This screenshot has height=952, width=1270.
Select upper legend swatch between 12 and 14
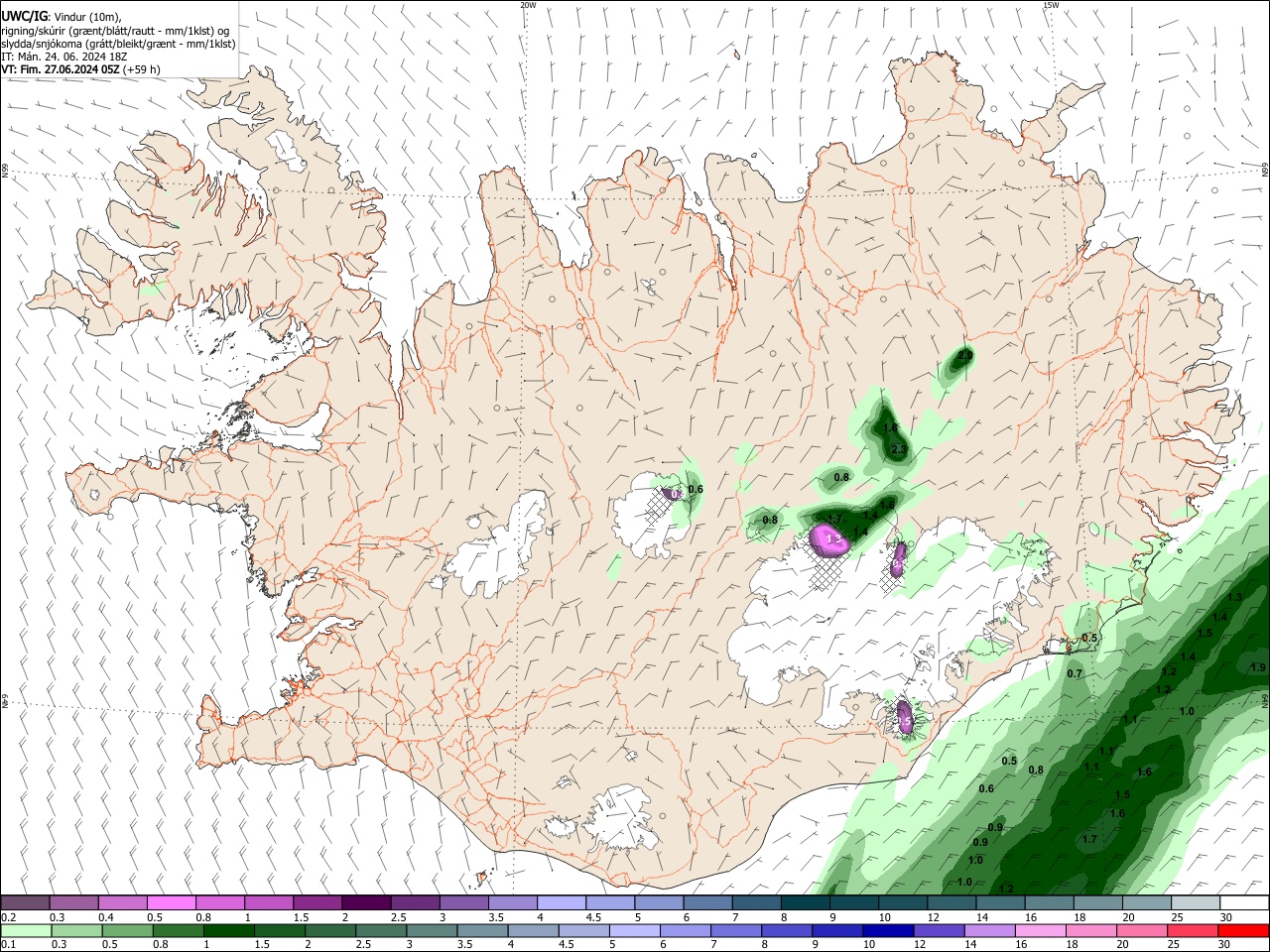click(952, 903)
